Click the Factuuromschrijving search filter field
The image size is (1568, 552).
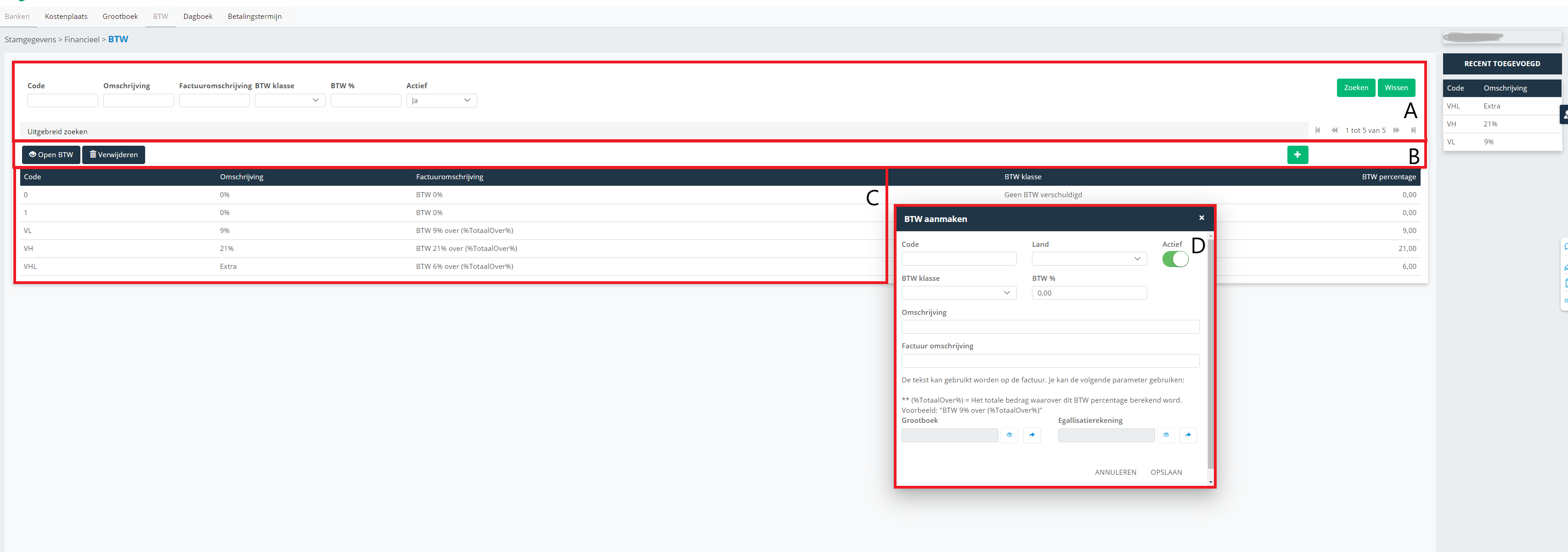click(x=214, y=101)
